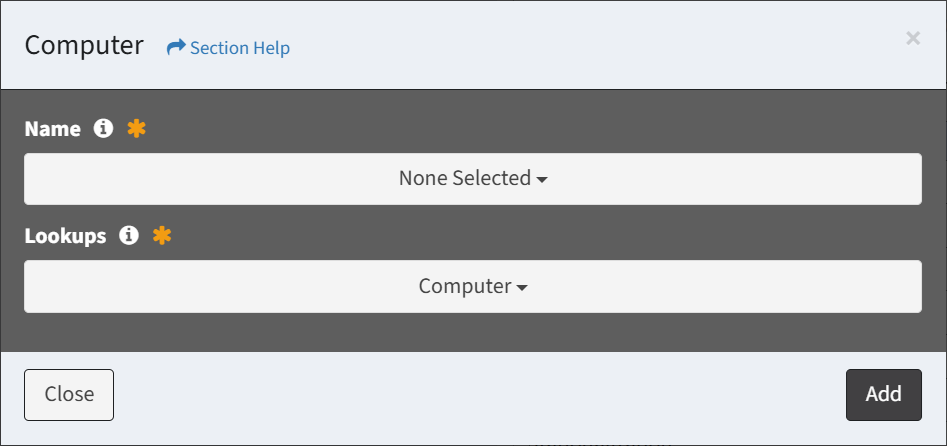Click the orange asterisk next to Lookups

[162, 236]
